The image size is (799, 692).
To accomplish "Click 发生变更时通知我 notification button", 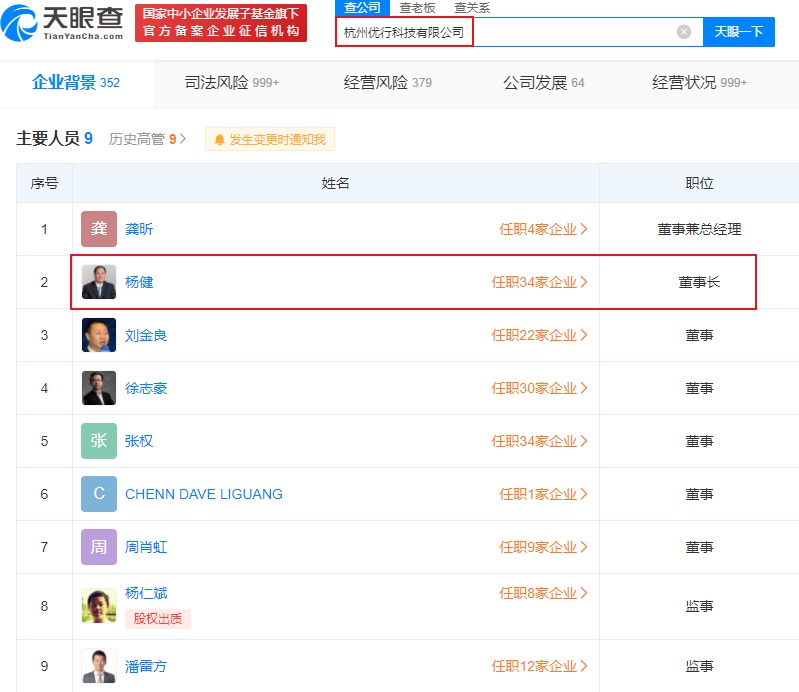I will 270,139.
